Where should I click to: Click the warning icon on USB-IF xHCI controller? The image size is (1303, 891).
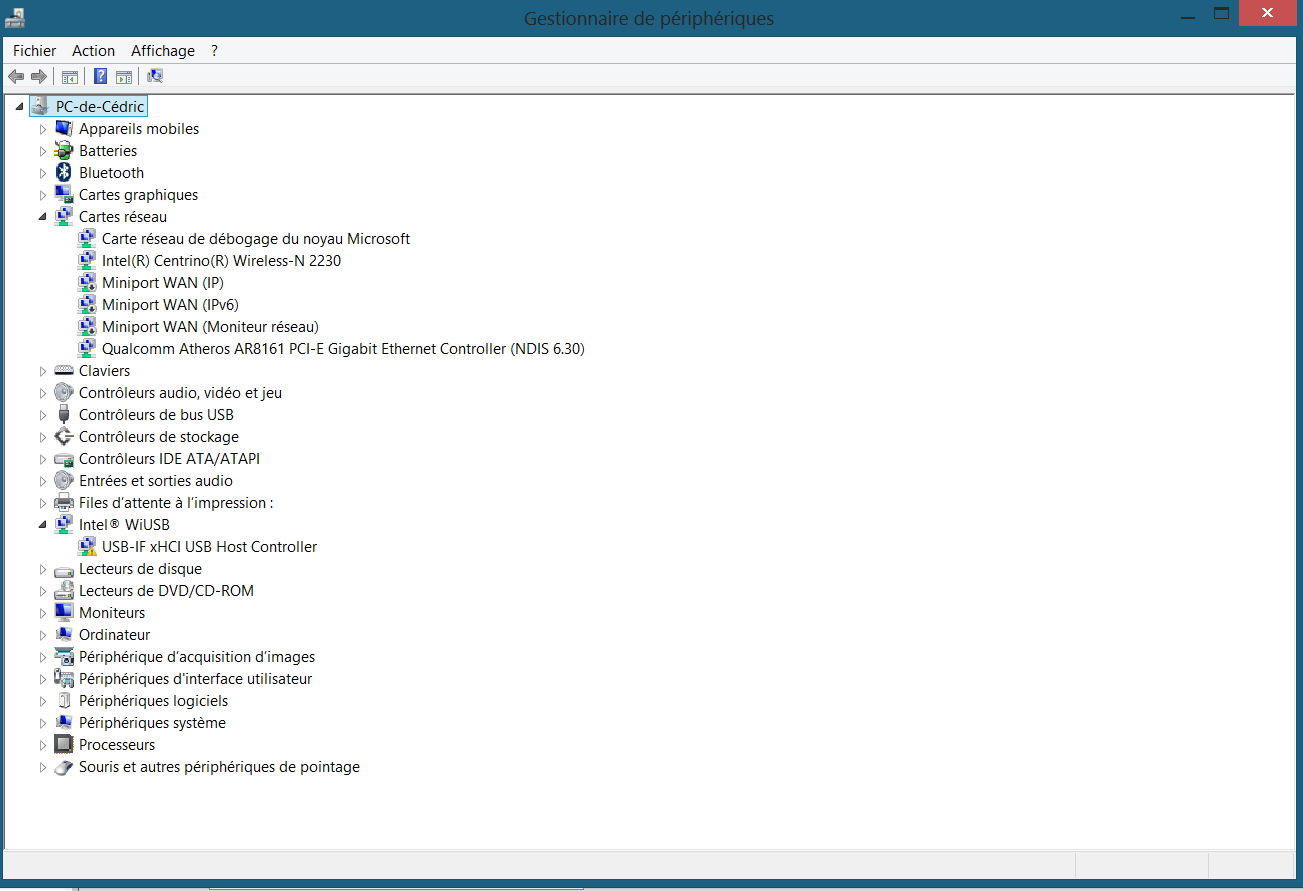87,546
